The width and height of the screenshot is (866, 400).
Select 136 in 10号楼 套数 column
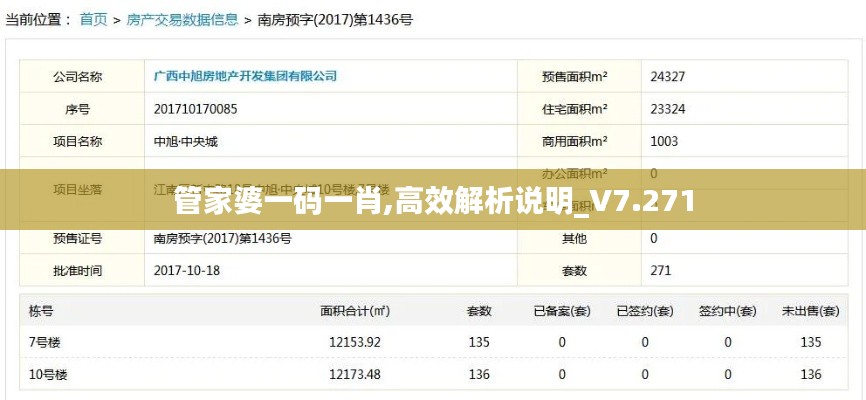pos(479,374)
